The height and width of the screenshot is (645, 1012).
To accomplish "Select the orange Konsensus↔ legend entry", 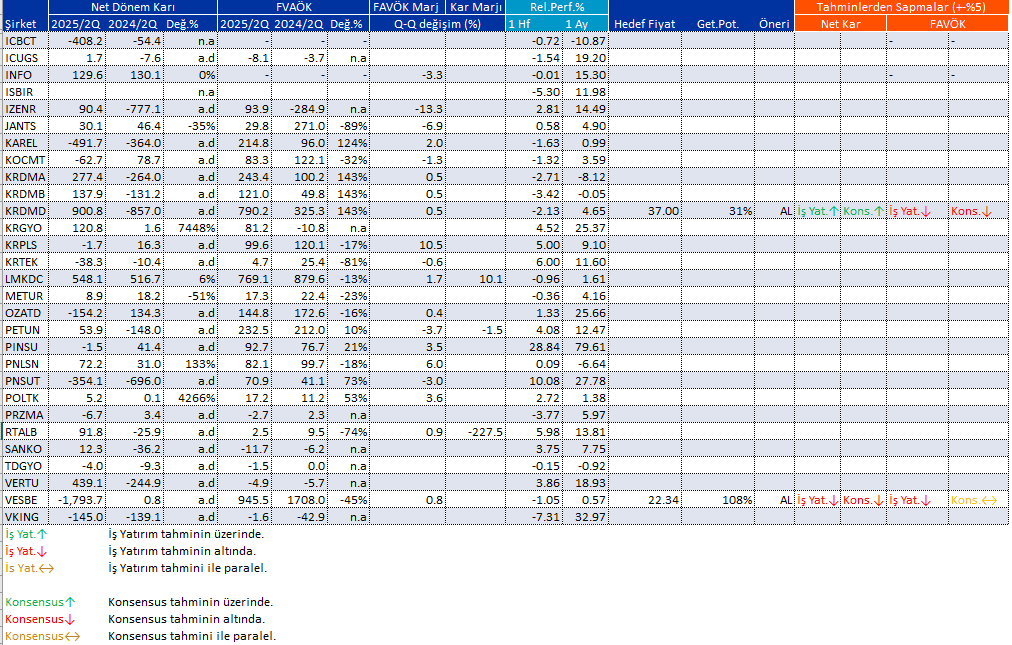I will point(41,636).
